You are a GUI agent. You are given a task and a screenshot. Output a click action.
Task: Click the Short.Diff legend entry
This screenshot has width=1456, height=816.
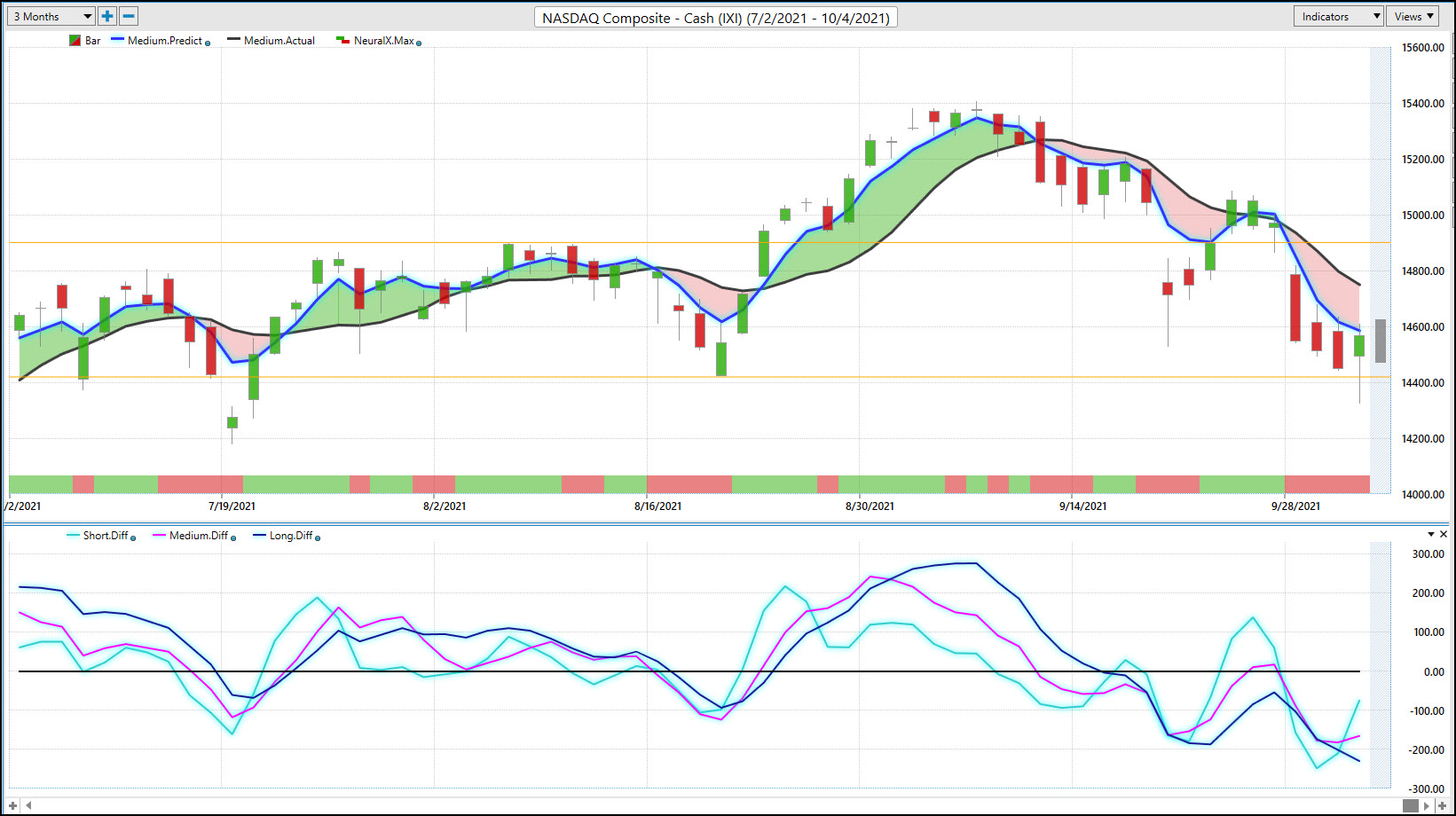pos(105,536)
